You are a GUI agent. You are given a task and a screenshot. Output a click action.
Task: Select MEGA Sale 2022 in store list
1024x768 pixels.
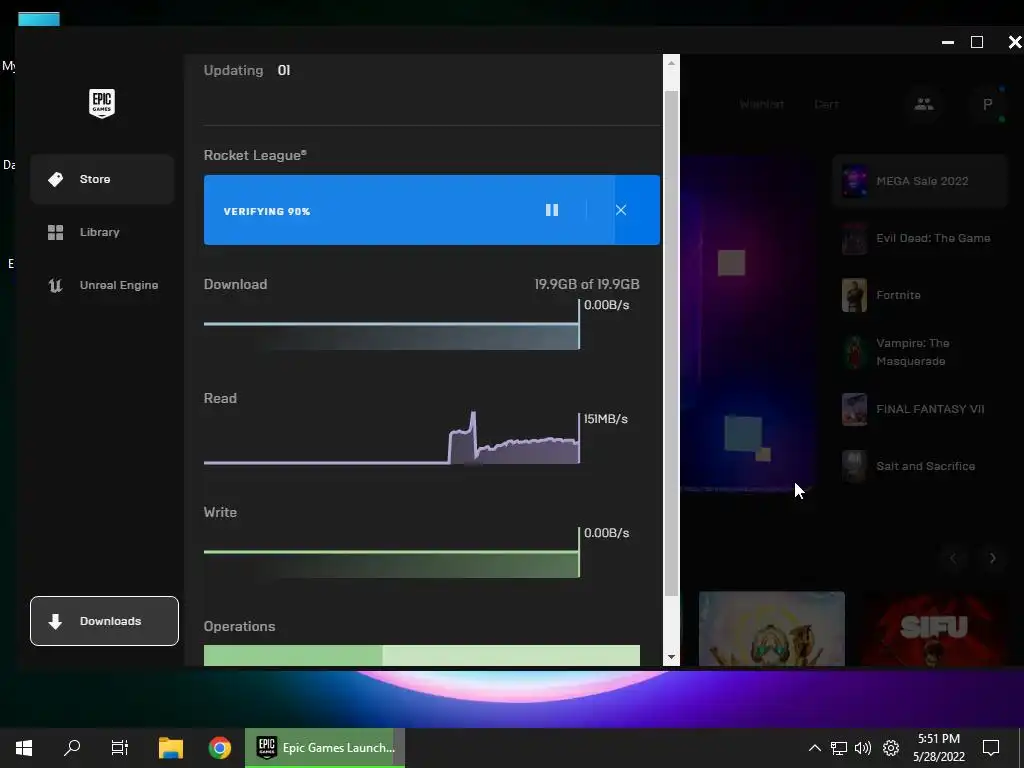920,181
